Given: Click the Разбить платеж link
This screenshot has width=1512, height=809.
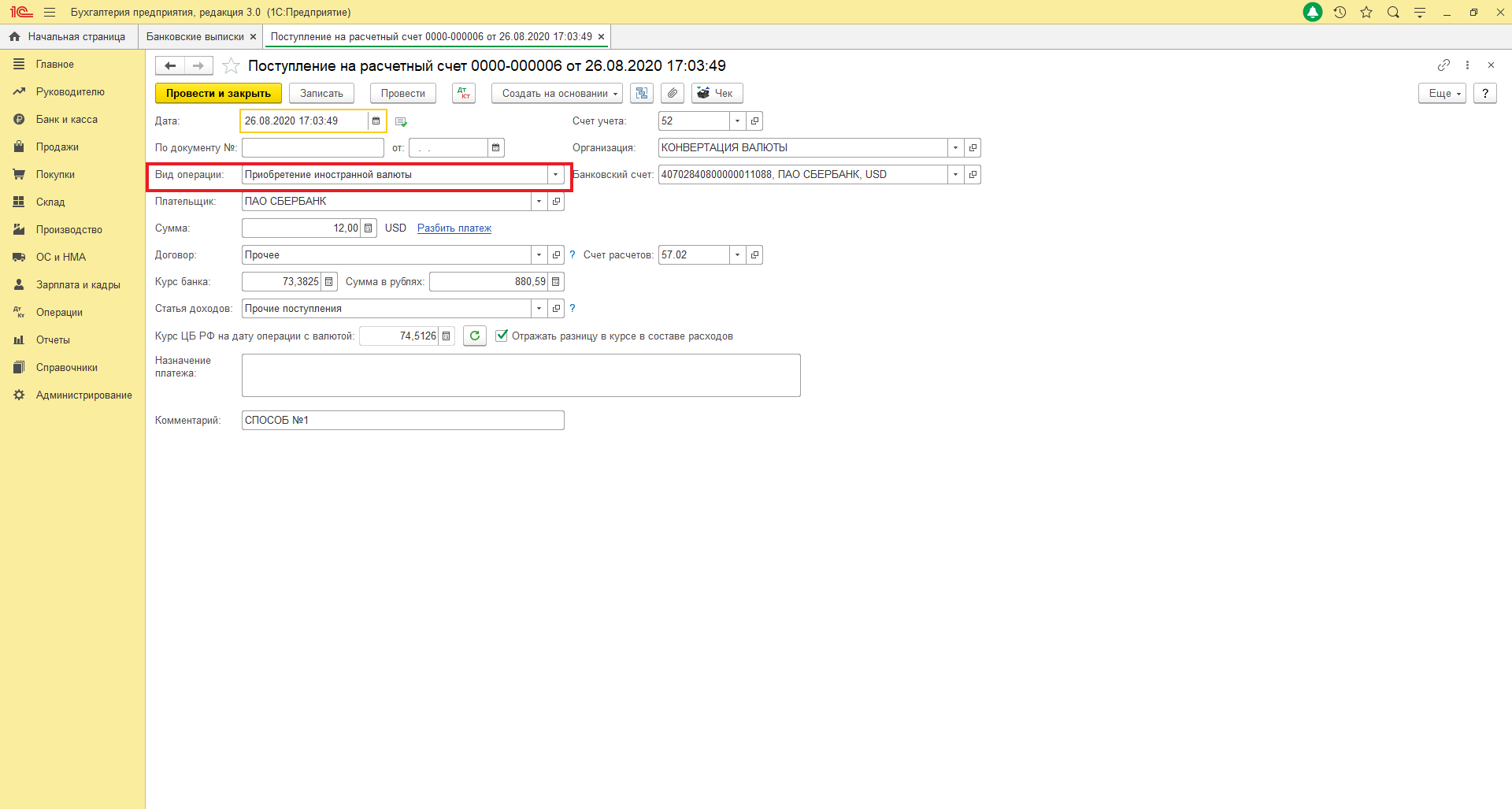Looking at the screenshot, I should 454,228.
